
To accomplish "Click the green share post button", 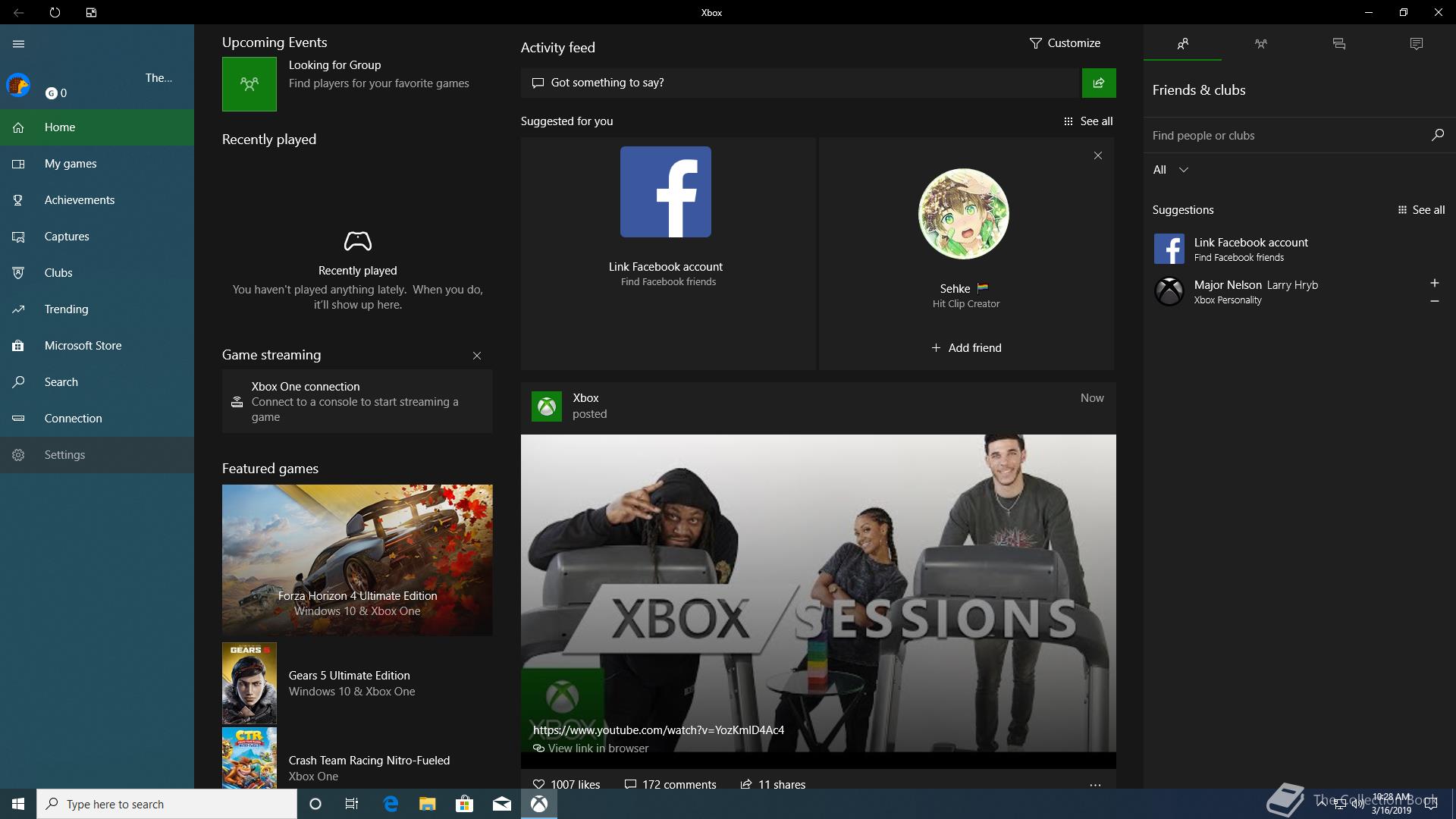I will click(1099, 83).
